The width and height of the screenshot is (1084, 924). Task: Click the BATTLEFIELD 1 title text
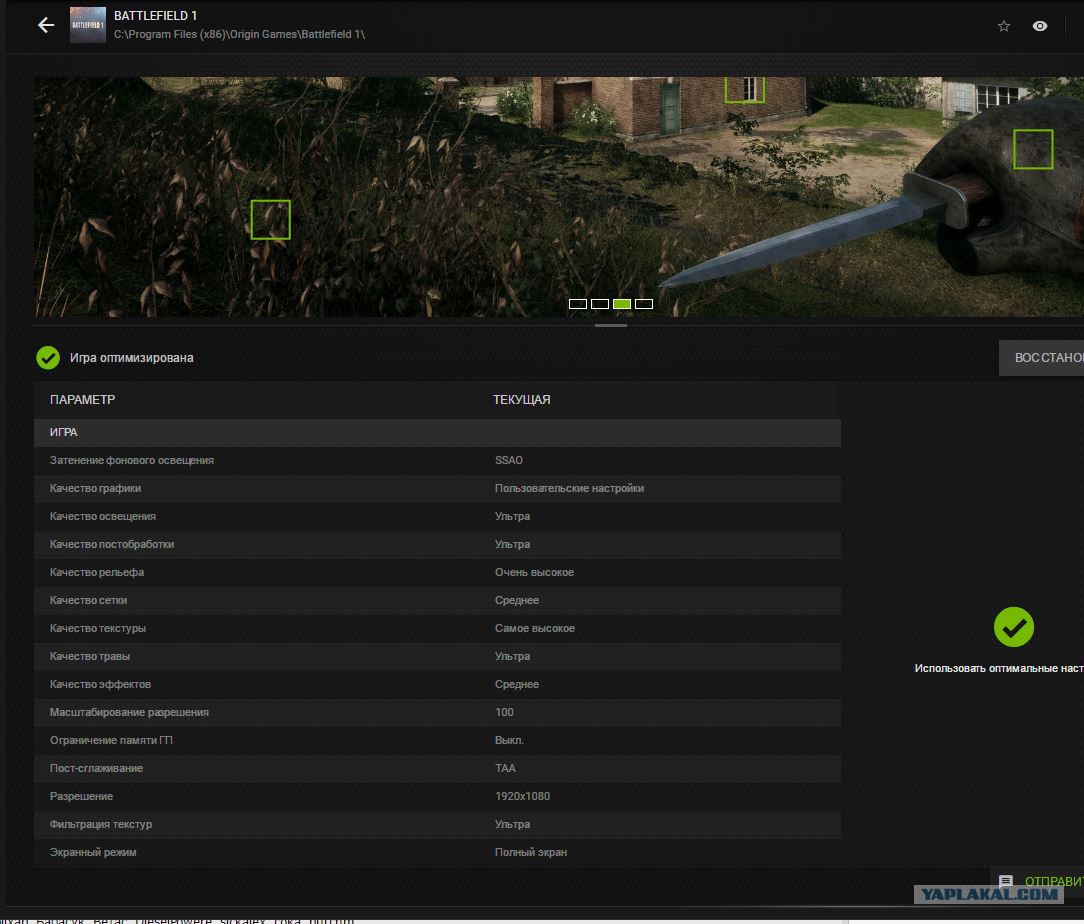[x=156, y=15]
